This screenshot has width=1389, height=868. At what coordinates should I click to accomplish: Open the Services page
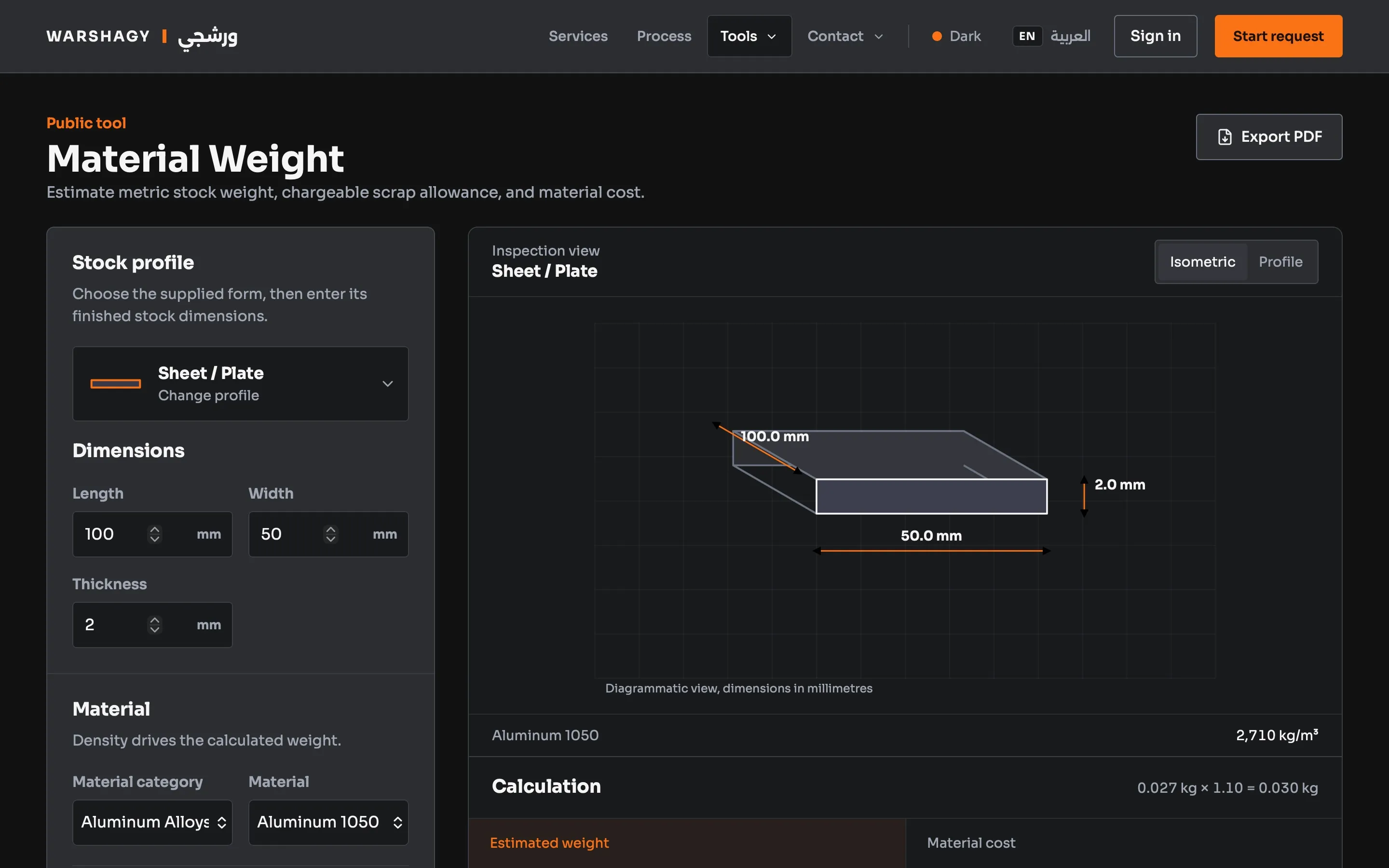578,36
